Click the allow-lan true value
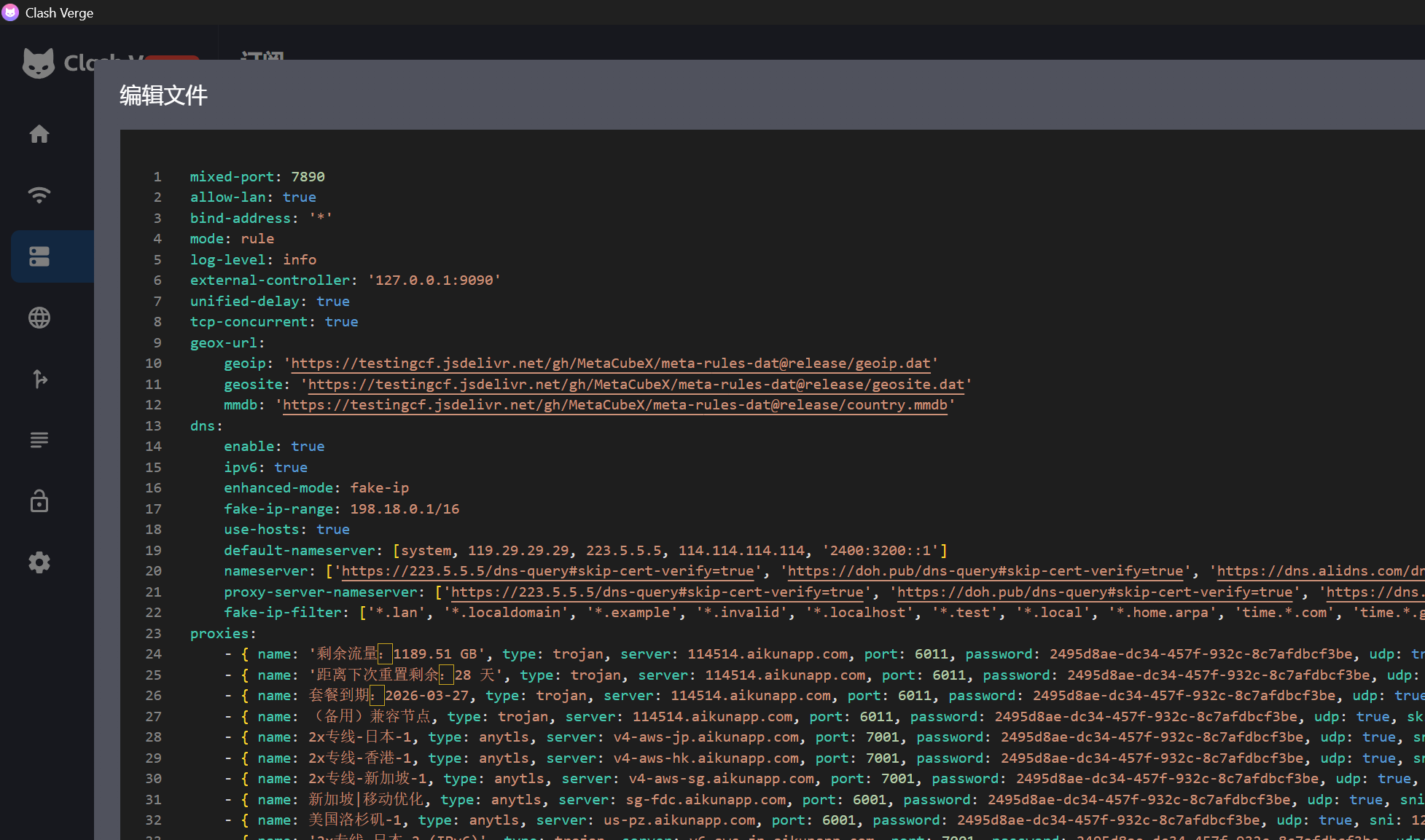 click(x=300, y=197)
